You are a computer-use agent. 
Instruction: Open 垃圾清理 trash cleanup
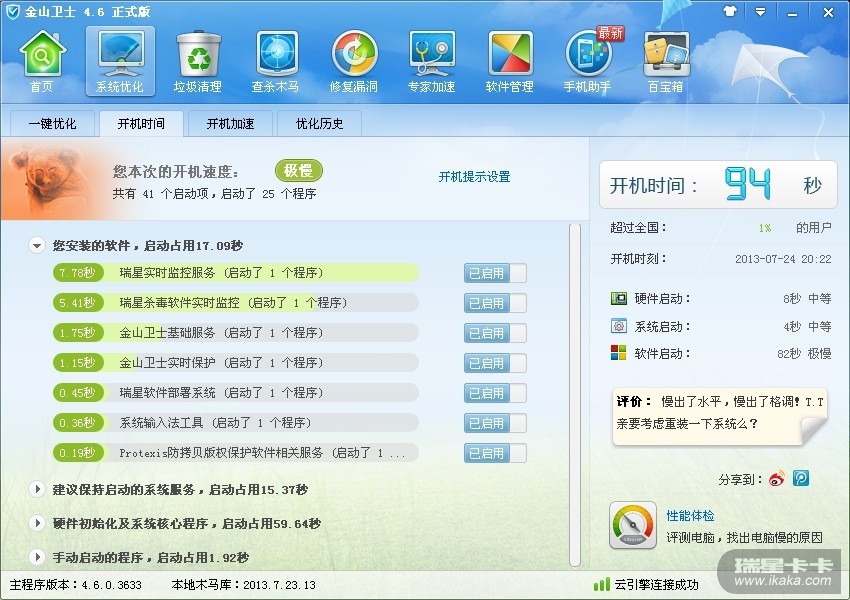coord(198,61)
